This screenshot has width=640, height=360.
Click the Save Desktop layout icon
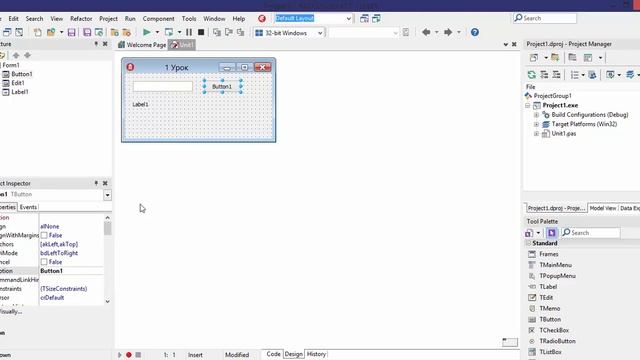364,18
